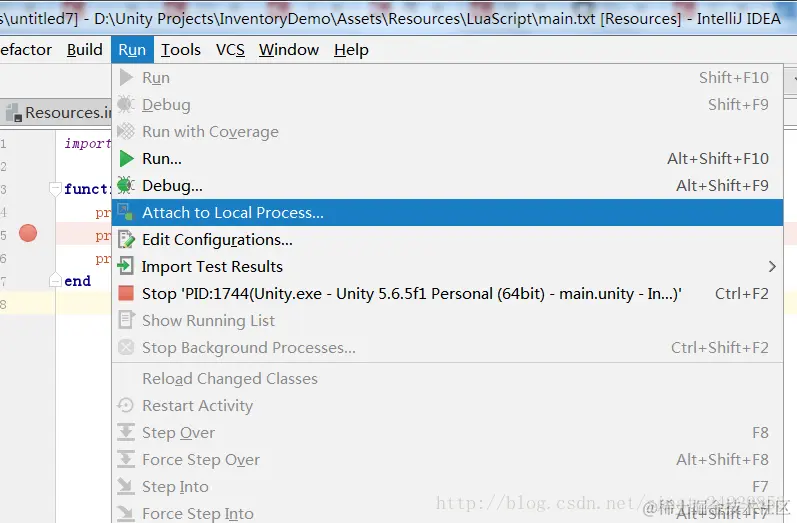Expand the Import Test Results submenu arrow

772,266
